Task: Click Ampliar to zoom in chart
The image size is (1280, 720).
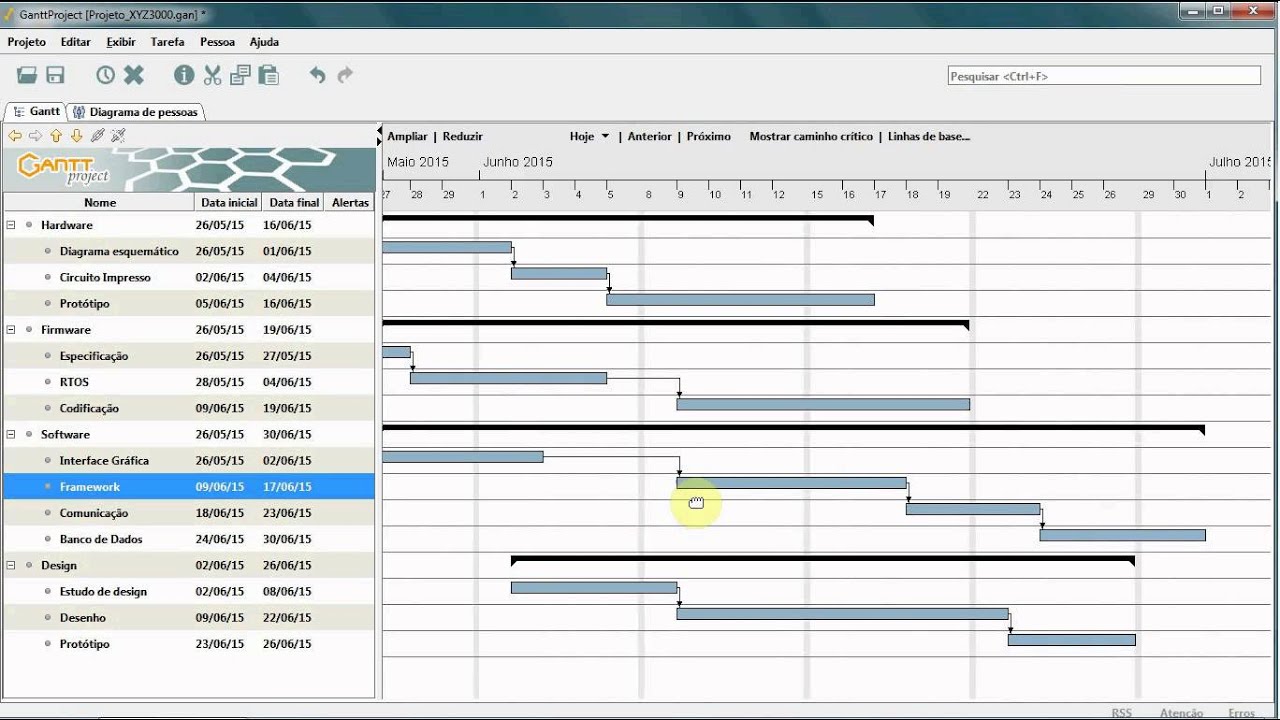Action: (407, 136)
